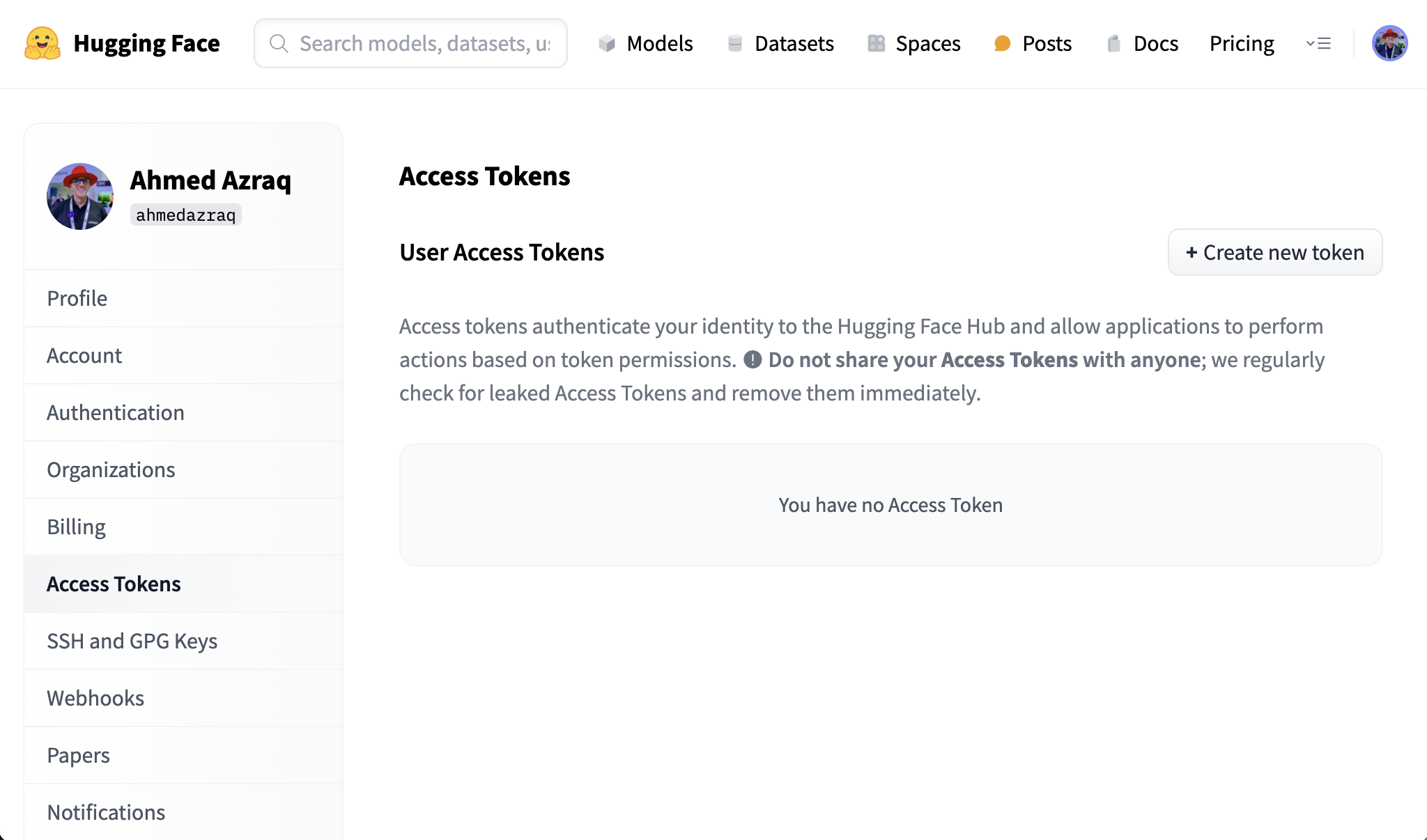Image resolution: width=1427 pixels, height=840 pixels.
Task: Select Webhooks in settings sidebar
Action: click(95, 698)
